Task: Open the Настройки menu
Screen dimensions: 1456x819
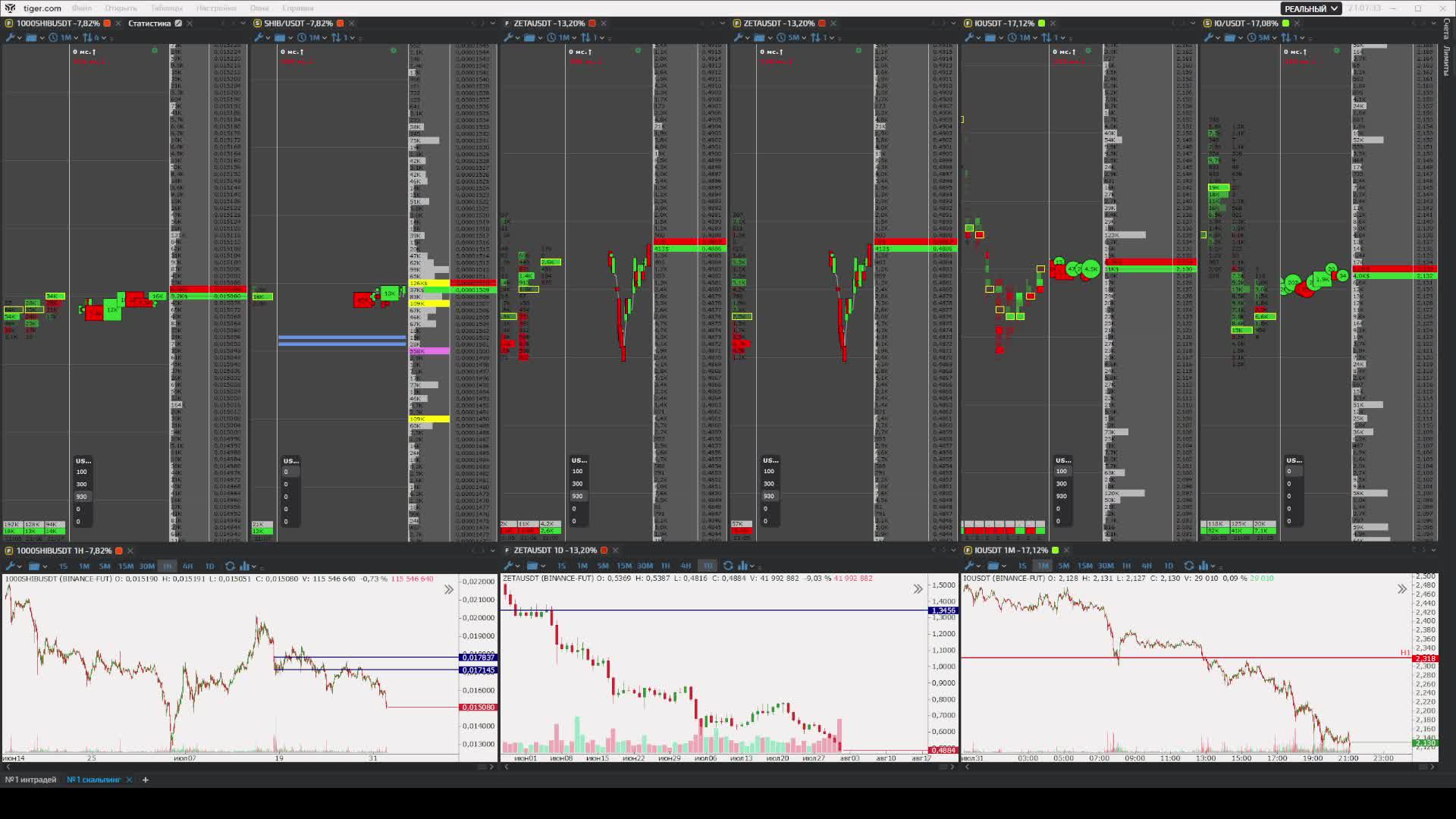Action: pos(215,8)
